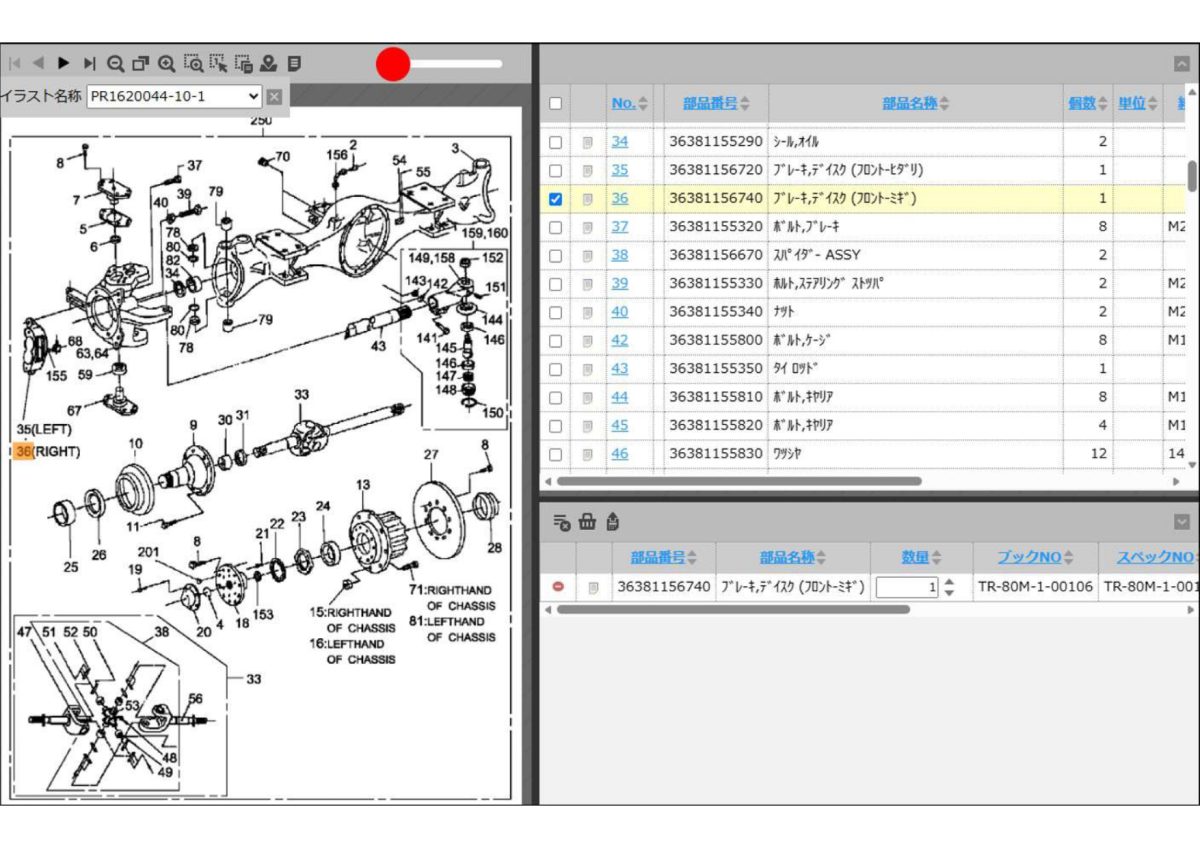Image resolution: width=1200 pixels, height=848 pixels.
Task: Open part number link 42
Action: click(620, 340)
